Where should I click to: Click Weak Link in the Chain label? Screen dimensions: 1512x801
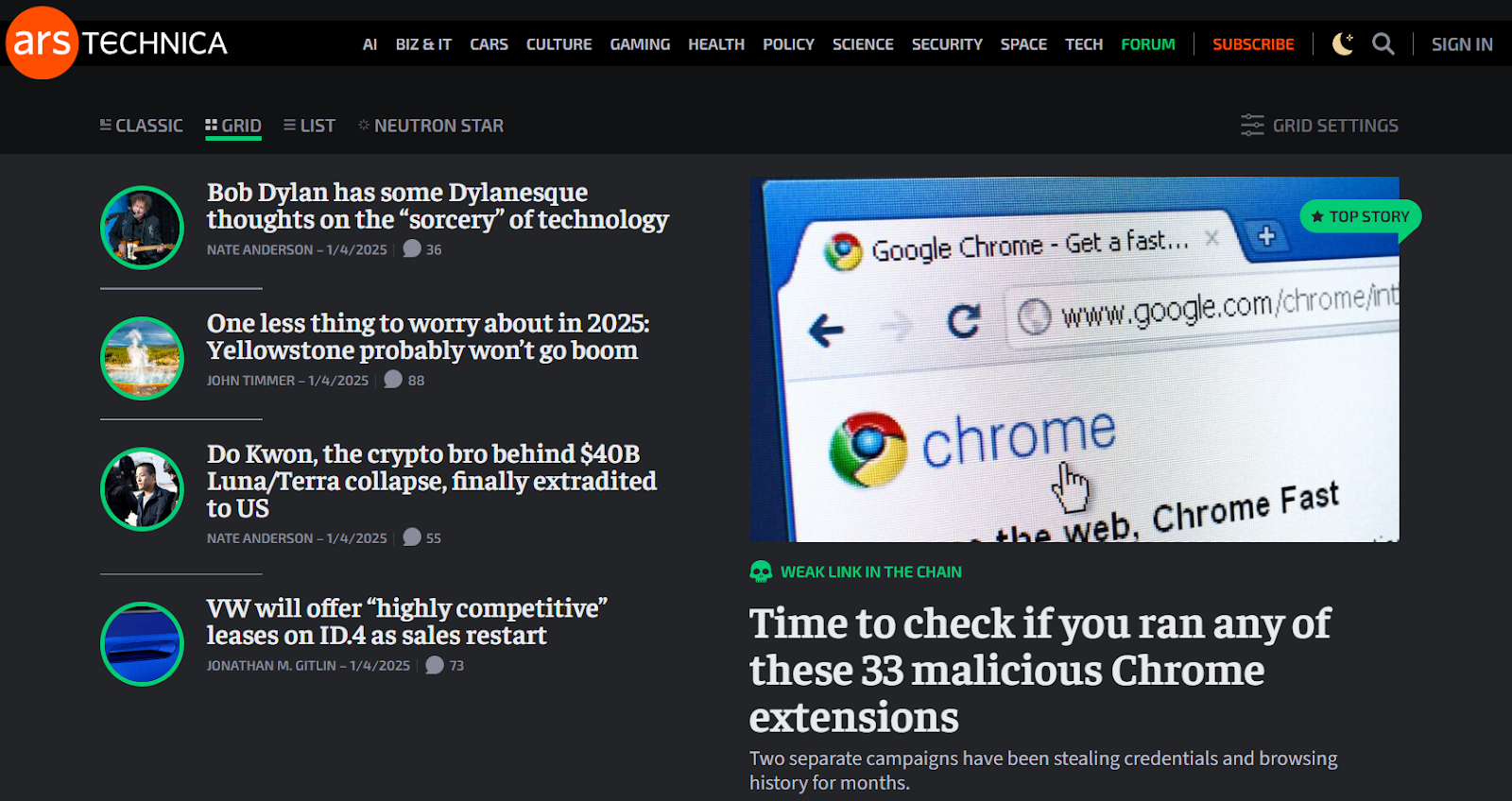coord(871,571)
